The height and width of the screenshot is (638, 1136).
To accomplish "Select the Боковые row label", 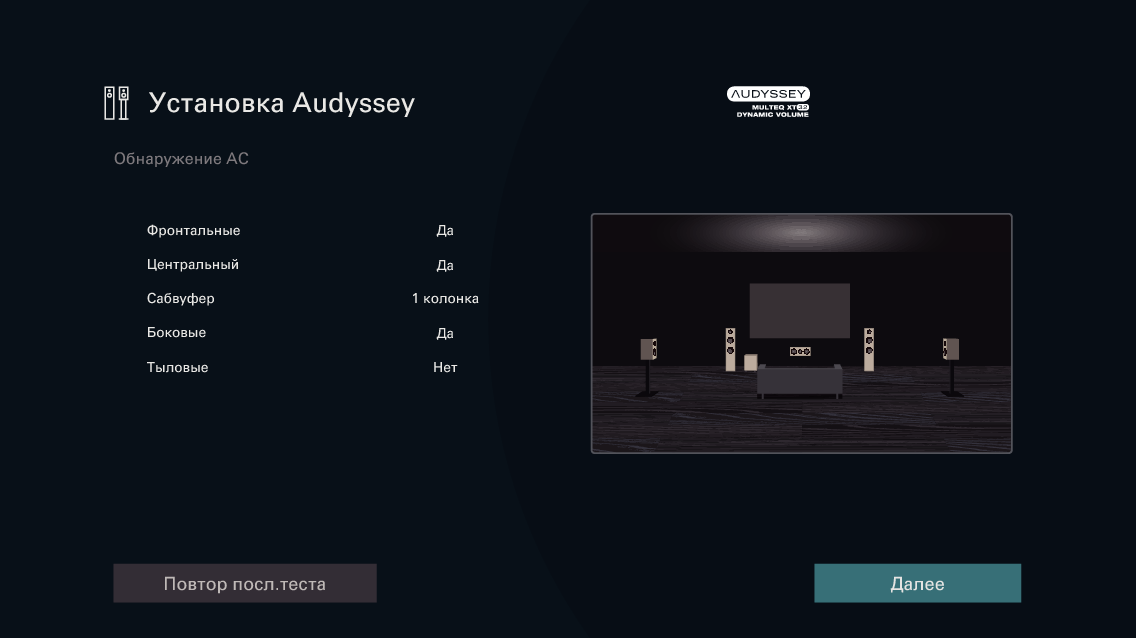I will [x=176, y=332].
